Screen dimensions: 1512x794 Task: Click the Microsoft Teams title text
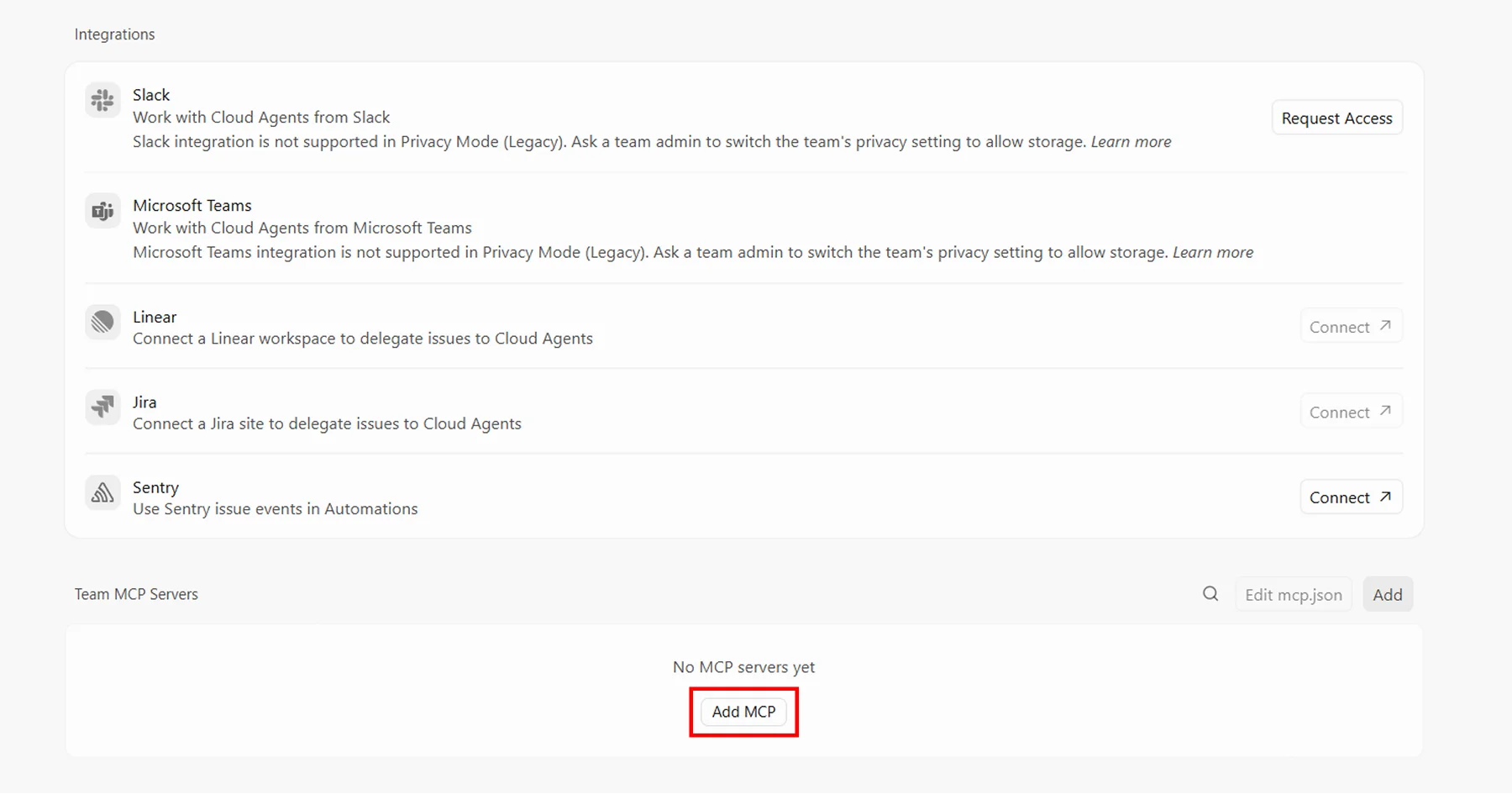coord(192,206)
